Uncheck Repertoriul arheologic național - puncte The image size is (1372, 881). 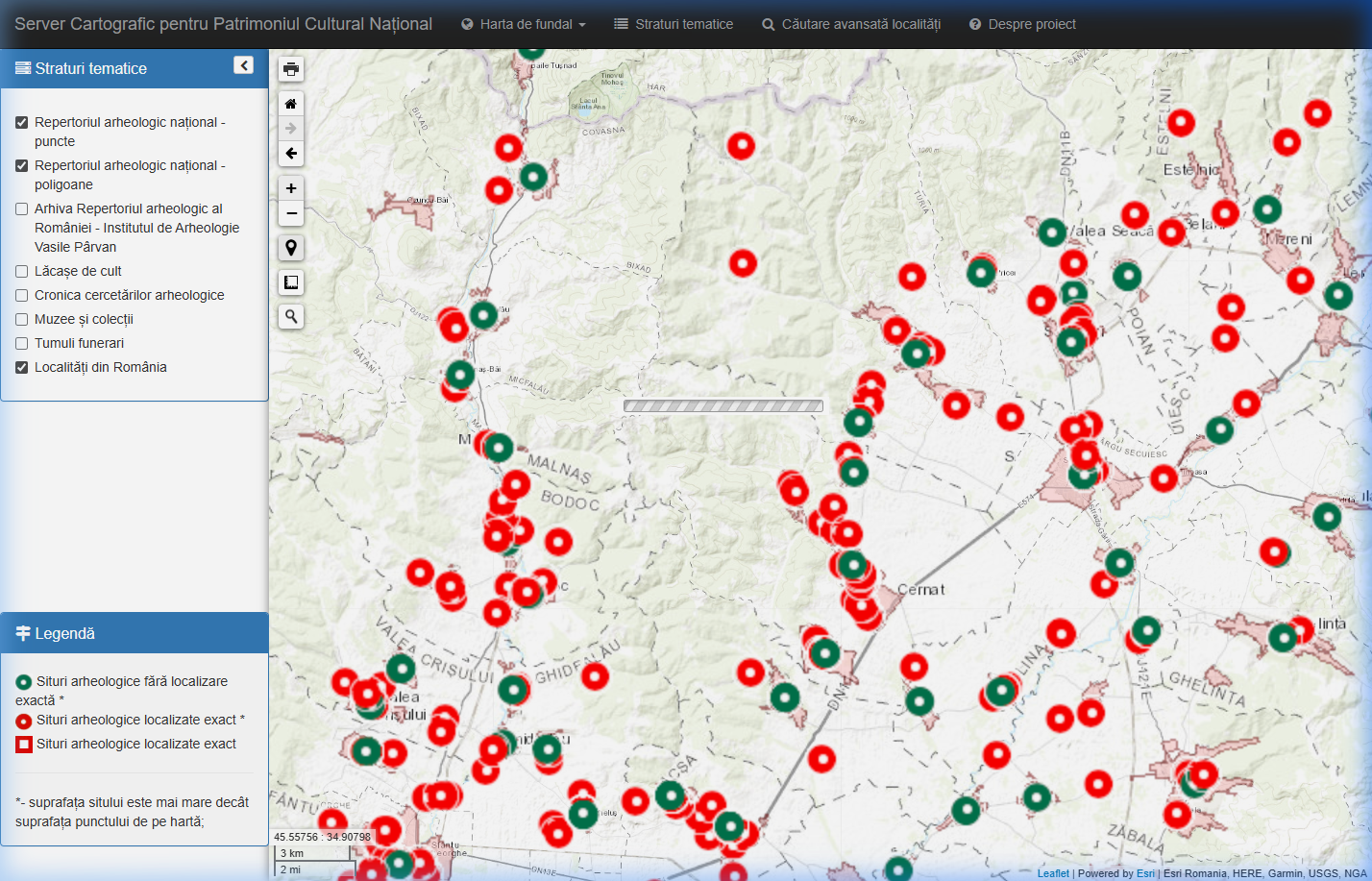click(22, 123)
